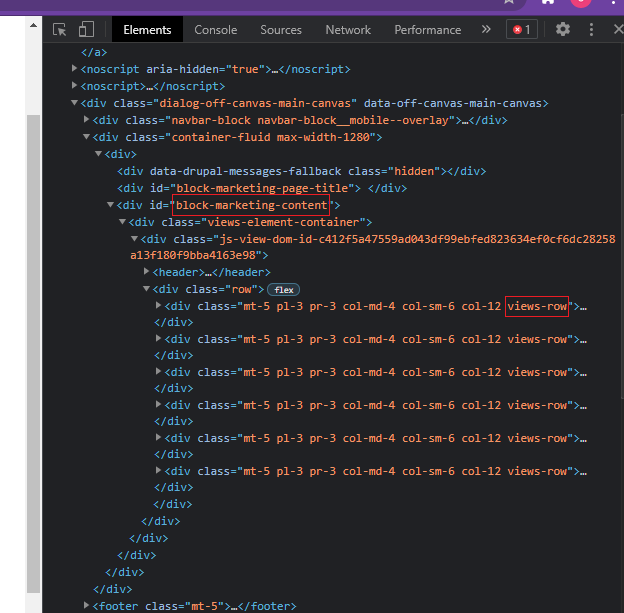Collapse the container-fluid max-width-1280 div
Screen dimensions: 624x613
86,137
